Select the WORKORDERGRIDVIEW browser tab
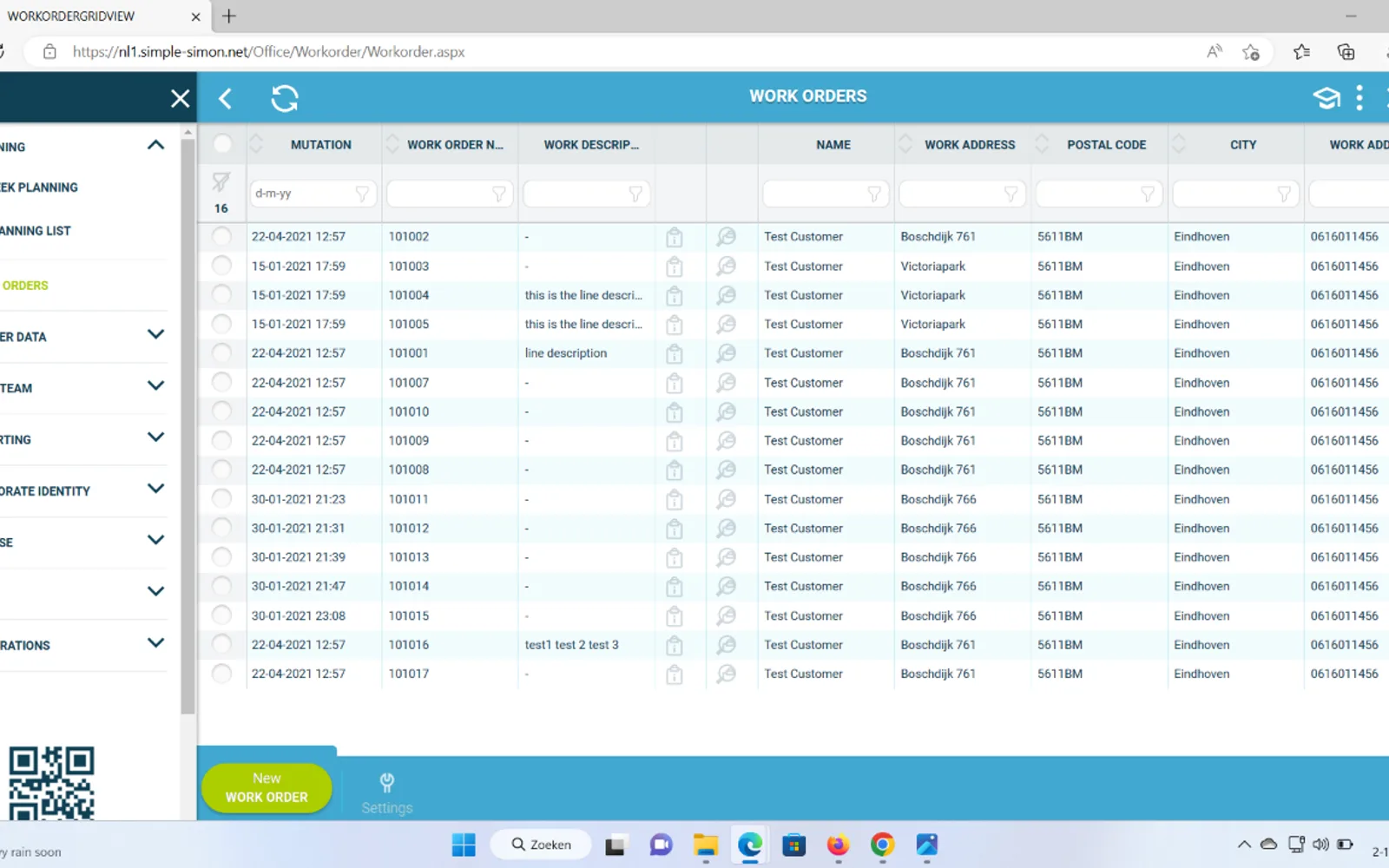 [x=102, y=16]
